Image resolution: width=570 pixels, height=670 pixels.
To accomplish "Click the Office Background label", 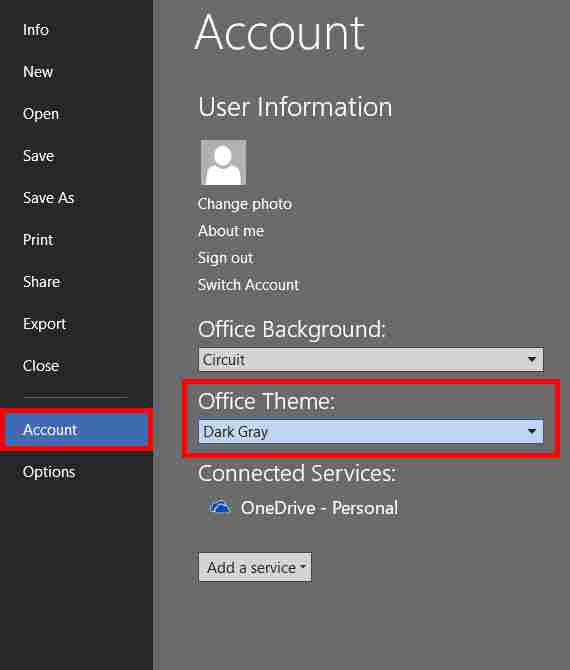I will (291, 329).
